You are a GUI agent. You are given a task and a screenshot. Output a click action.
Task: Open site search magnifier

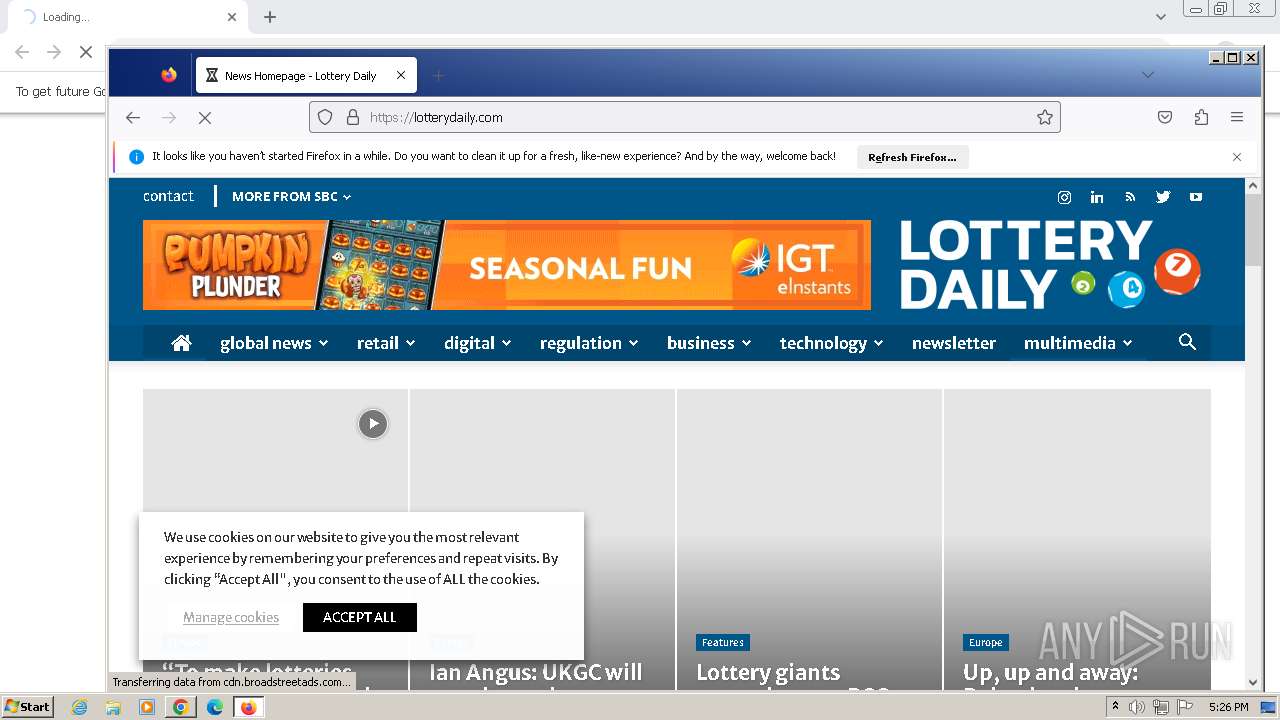(1187, 342)
